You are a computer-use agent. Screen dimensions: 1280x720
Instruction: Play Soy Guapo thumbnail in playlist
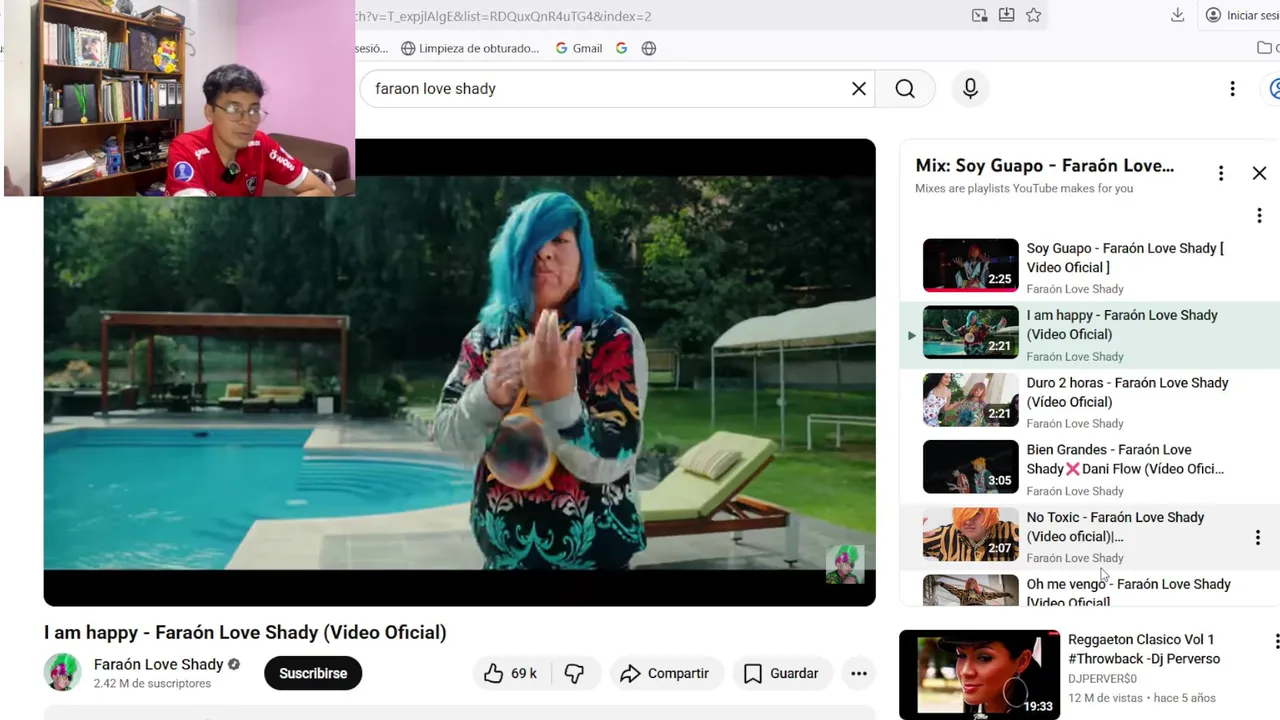click(970, 264)
